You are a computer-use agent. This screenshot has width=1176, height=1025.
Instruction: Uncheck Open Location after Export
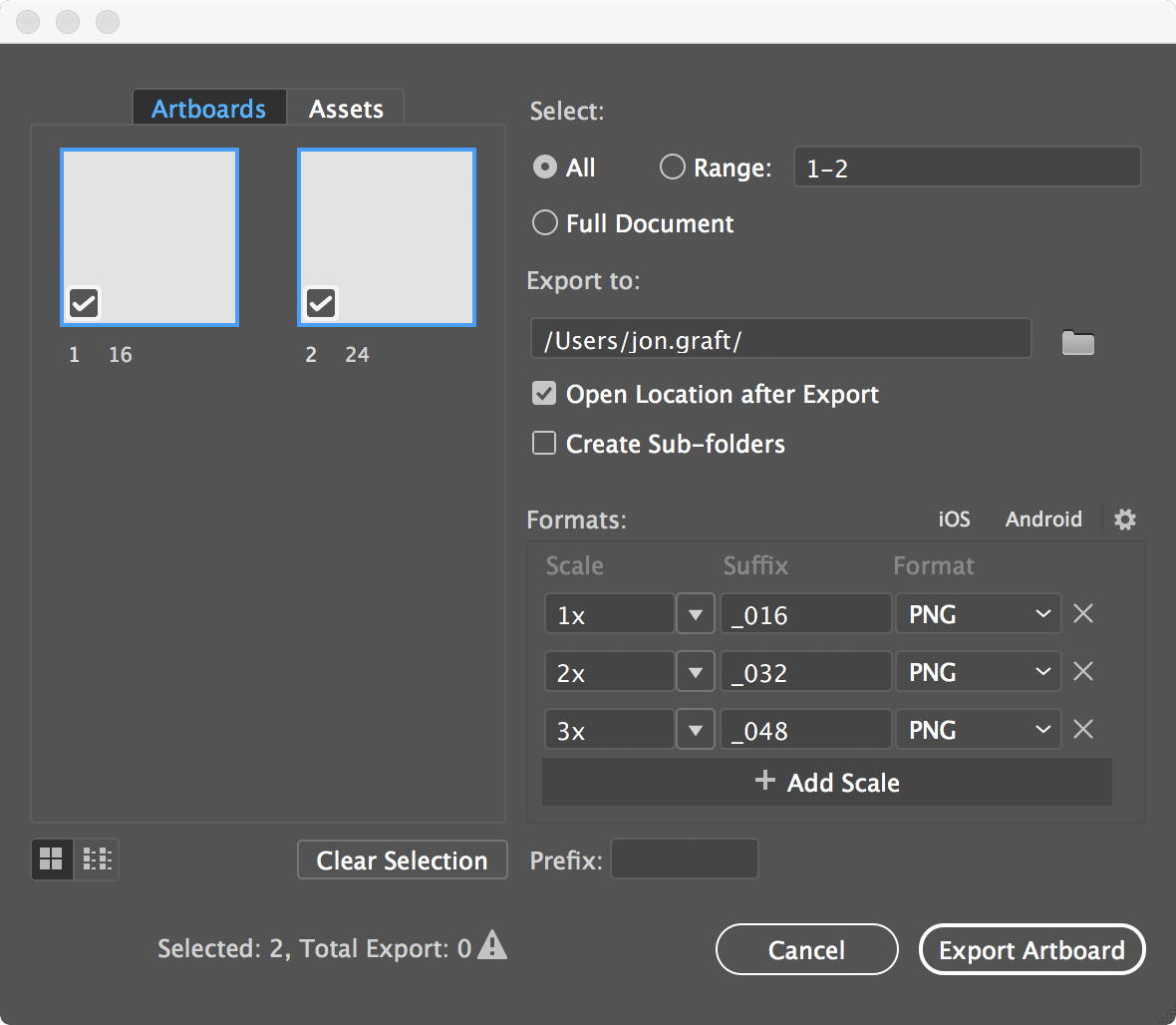[544, 394]
